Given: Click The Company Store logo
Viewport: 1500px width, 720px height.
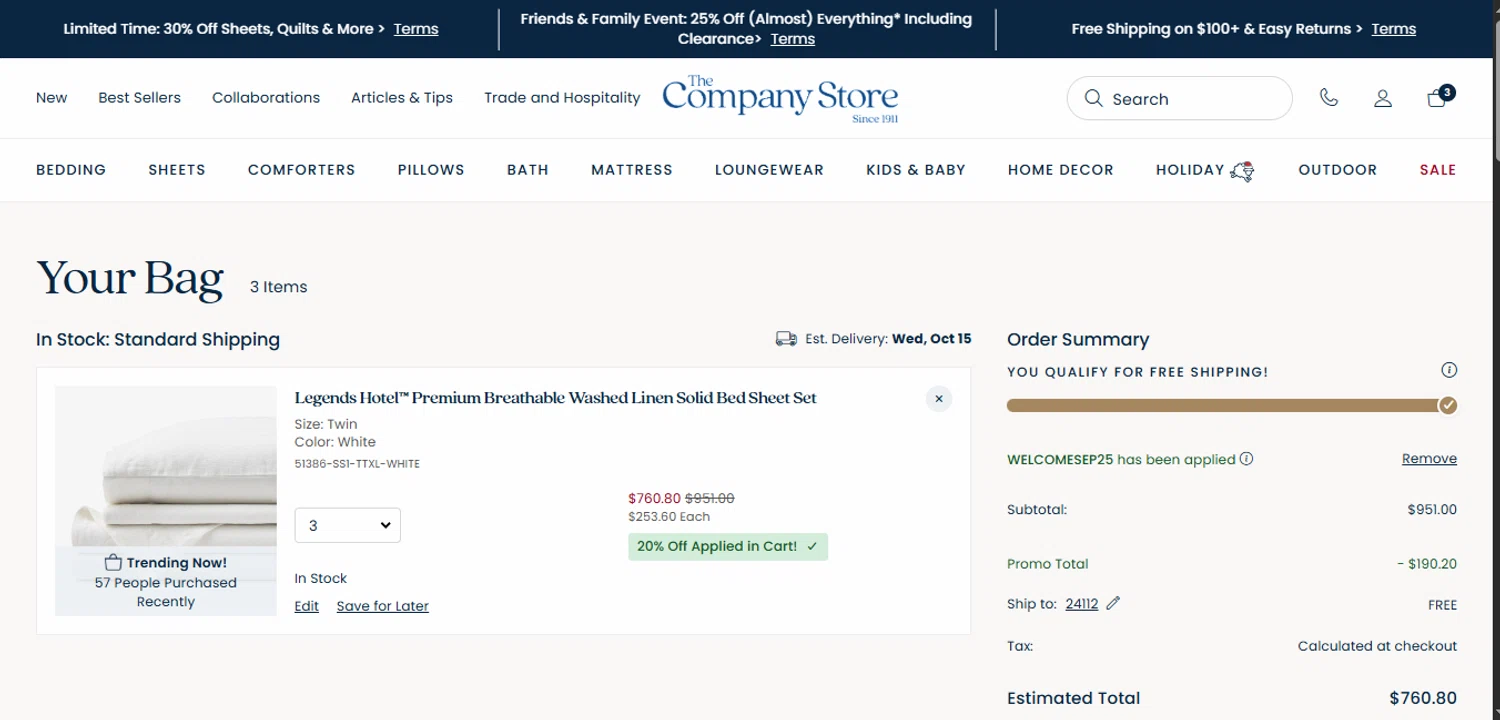Looking at the screenshot, I should click(x=780, y=98).
